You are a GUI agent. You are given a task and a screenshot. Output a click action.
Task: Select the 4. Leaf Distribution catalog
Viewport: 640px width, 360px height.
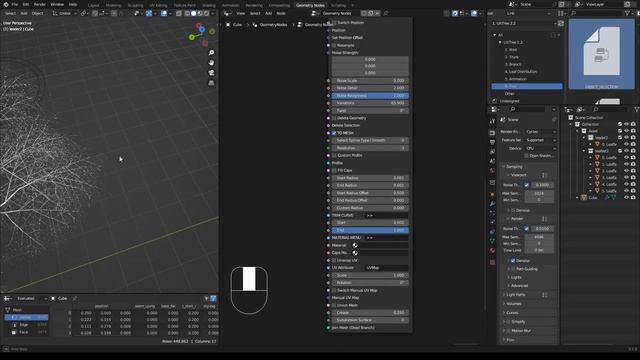pos(521,72)
